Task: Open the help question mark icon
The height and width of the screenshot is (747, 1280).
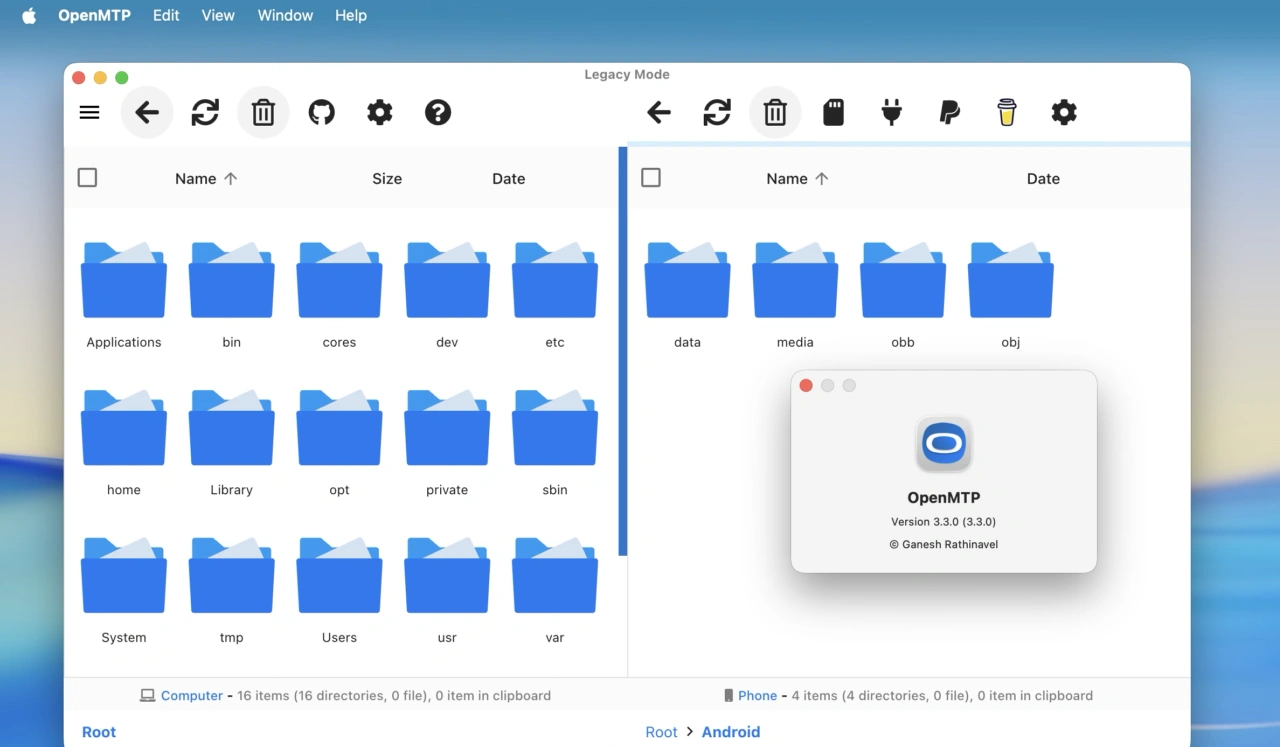Action: tap(437, 112)
